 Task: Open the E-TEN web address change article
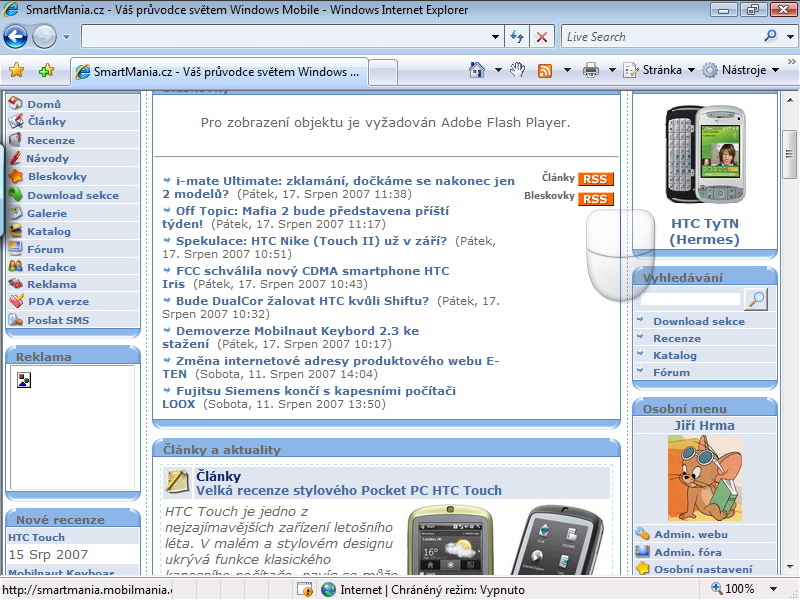331,367
